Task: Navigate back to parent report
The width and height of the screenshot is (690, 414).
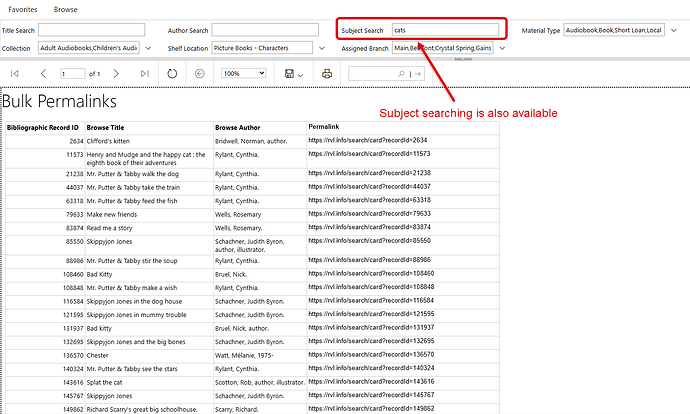Action: [x=200, y=73]
